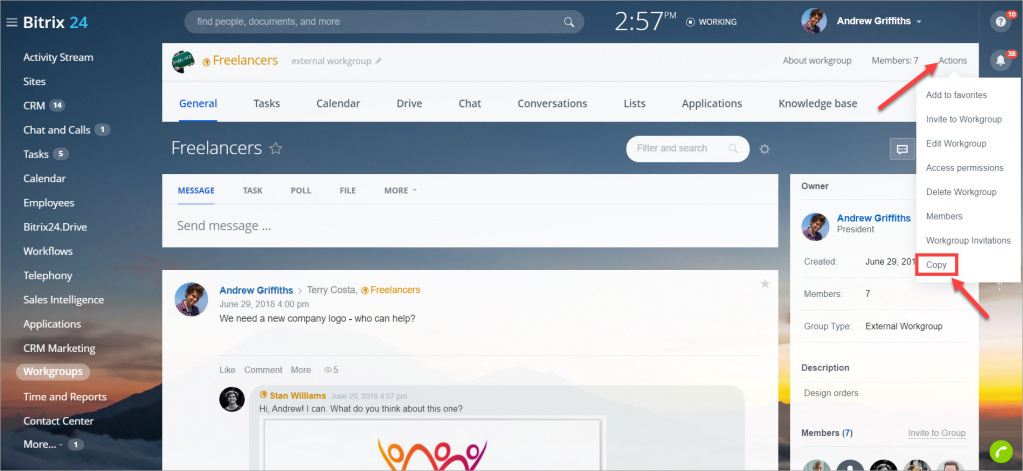Open Telephony in the sidebar
The height and width of the screenshot is (471, 1023).
(x=48, y=275)
